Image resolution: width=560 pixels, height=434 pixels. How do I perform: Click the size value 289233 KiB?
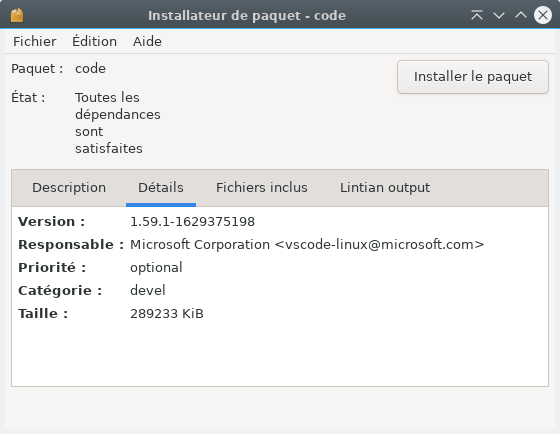[167, 314]
